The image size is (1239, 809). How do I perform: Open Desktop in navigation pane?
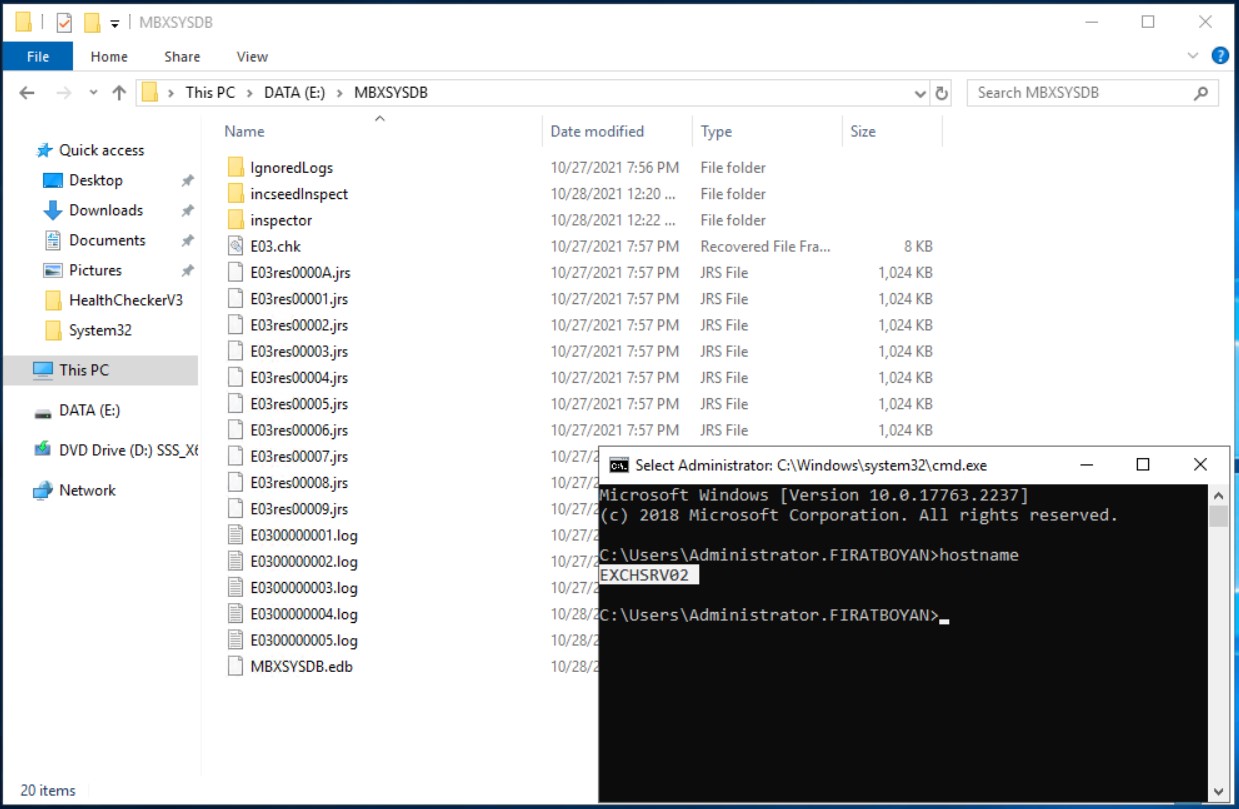coord(96,180)
